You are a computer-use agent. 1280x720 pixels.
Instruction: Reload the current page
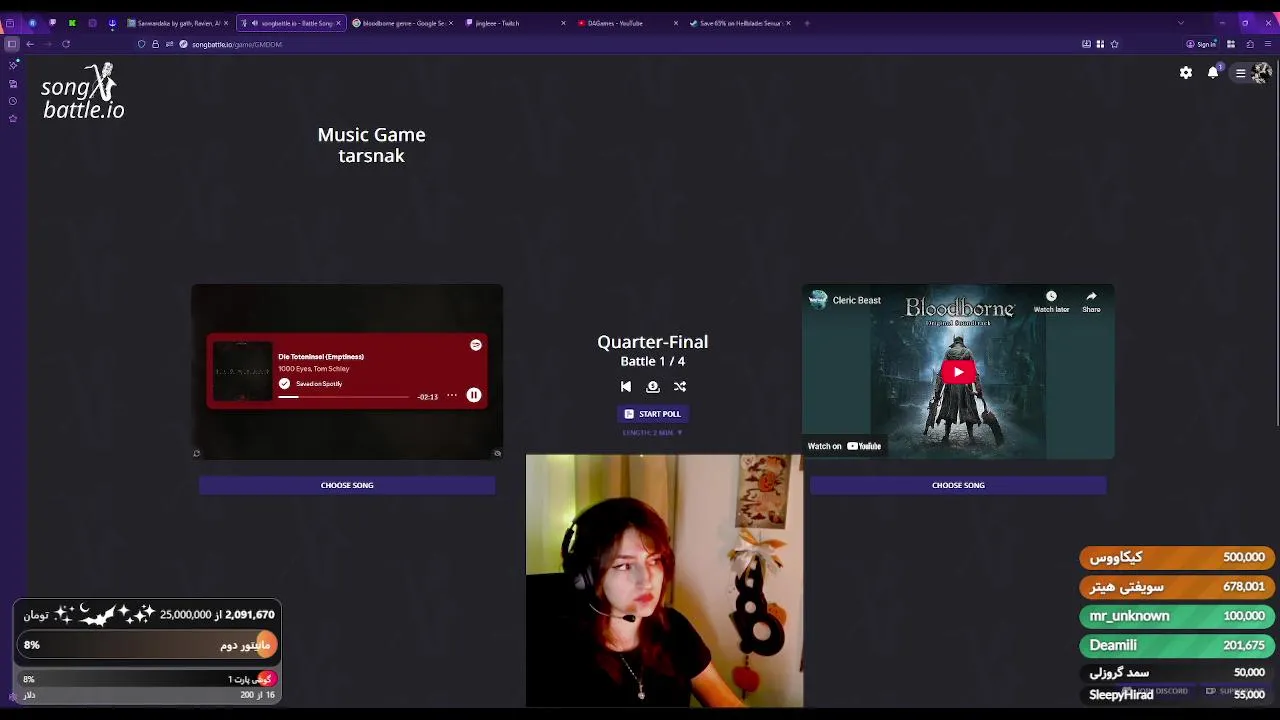point(66,44)
